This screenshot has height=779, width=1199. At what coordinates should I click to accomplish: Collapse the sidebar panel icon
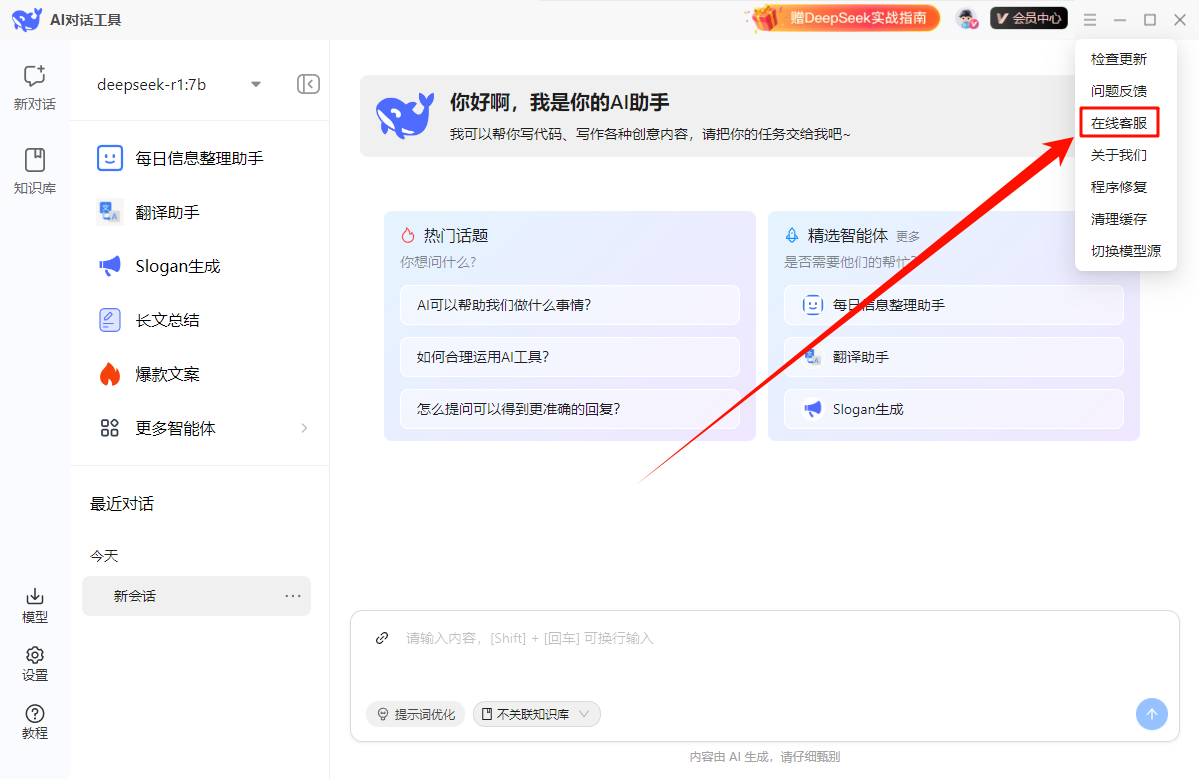coord(308,84)
